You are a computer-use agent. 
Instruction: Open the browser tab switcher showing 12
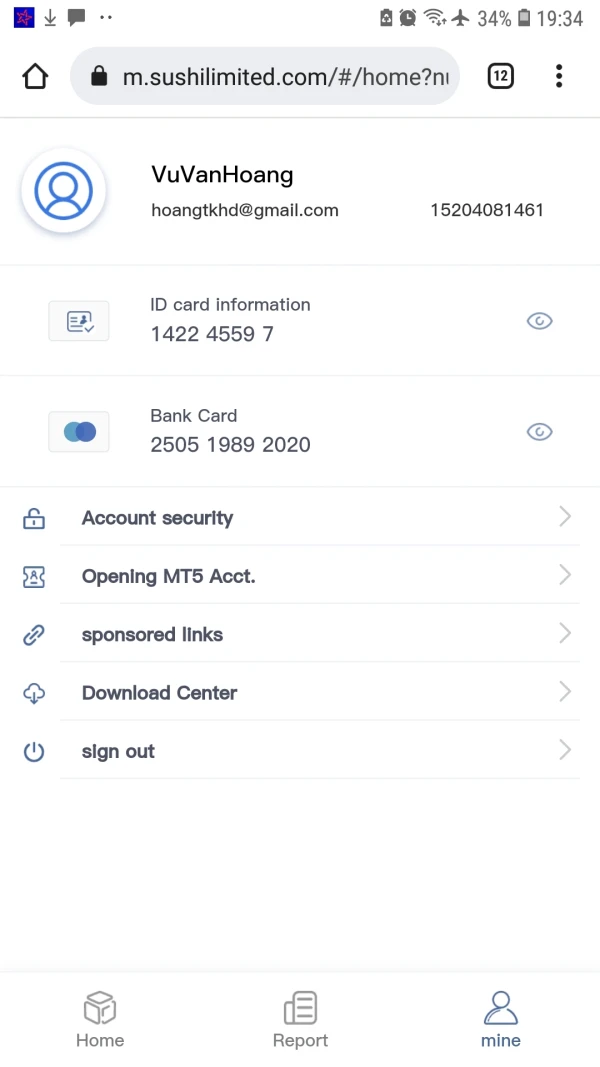click(500, 76)
